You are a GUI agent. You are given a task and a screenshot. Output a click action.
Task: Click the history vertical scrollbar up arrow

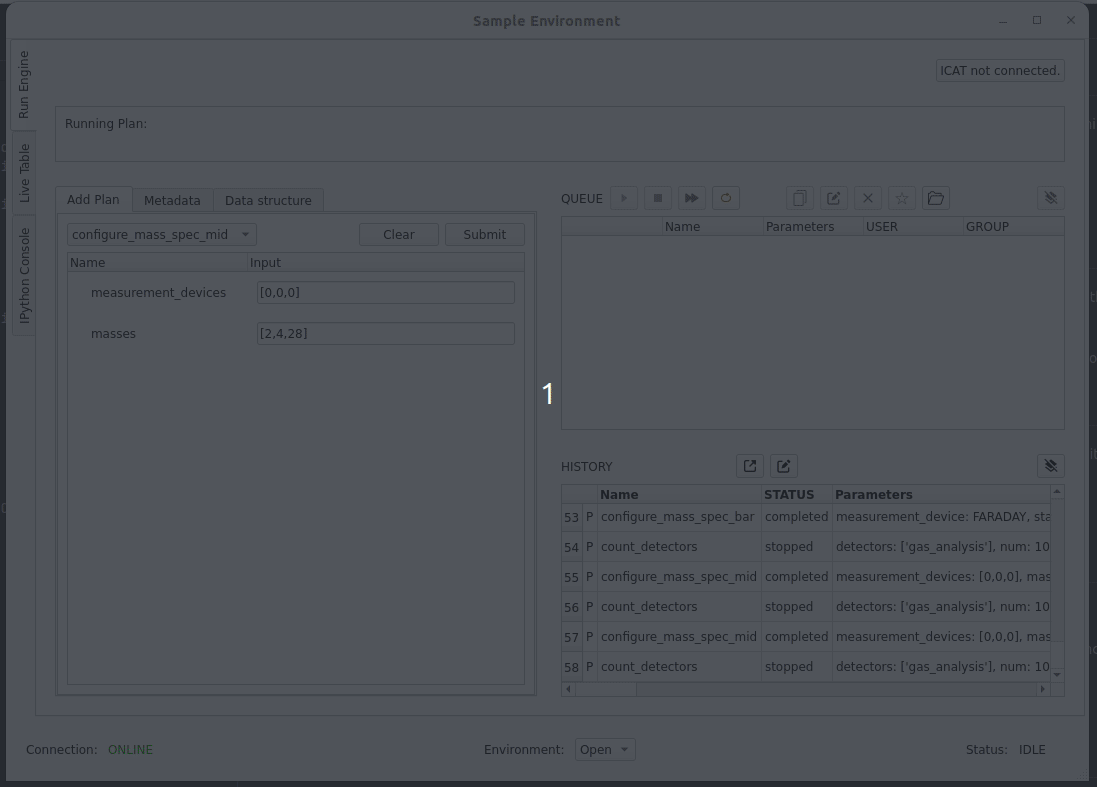coord(1057,492)
